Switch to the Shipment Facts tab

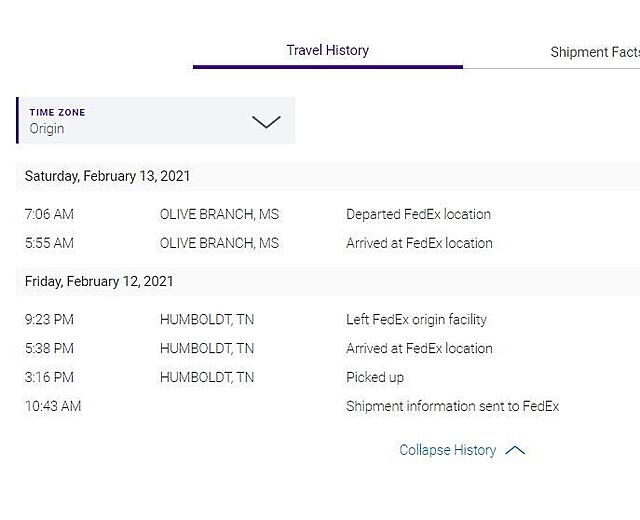tap(595, 52)
